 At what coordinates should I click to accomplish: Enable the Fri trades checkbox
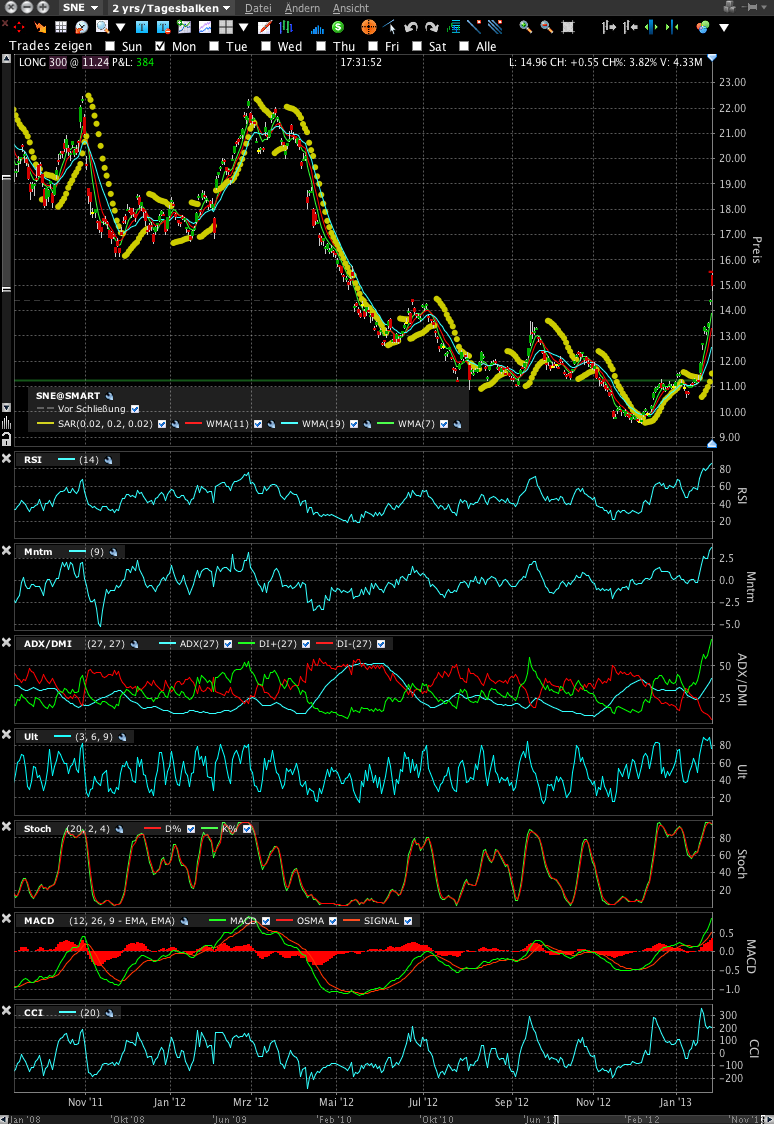[x=373, y=46]
